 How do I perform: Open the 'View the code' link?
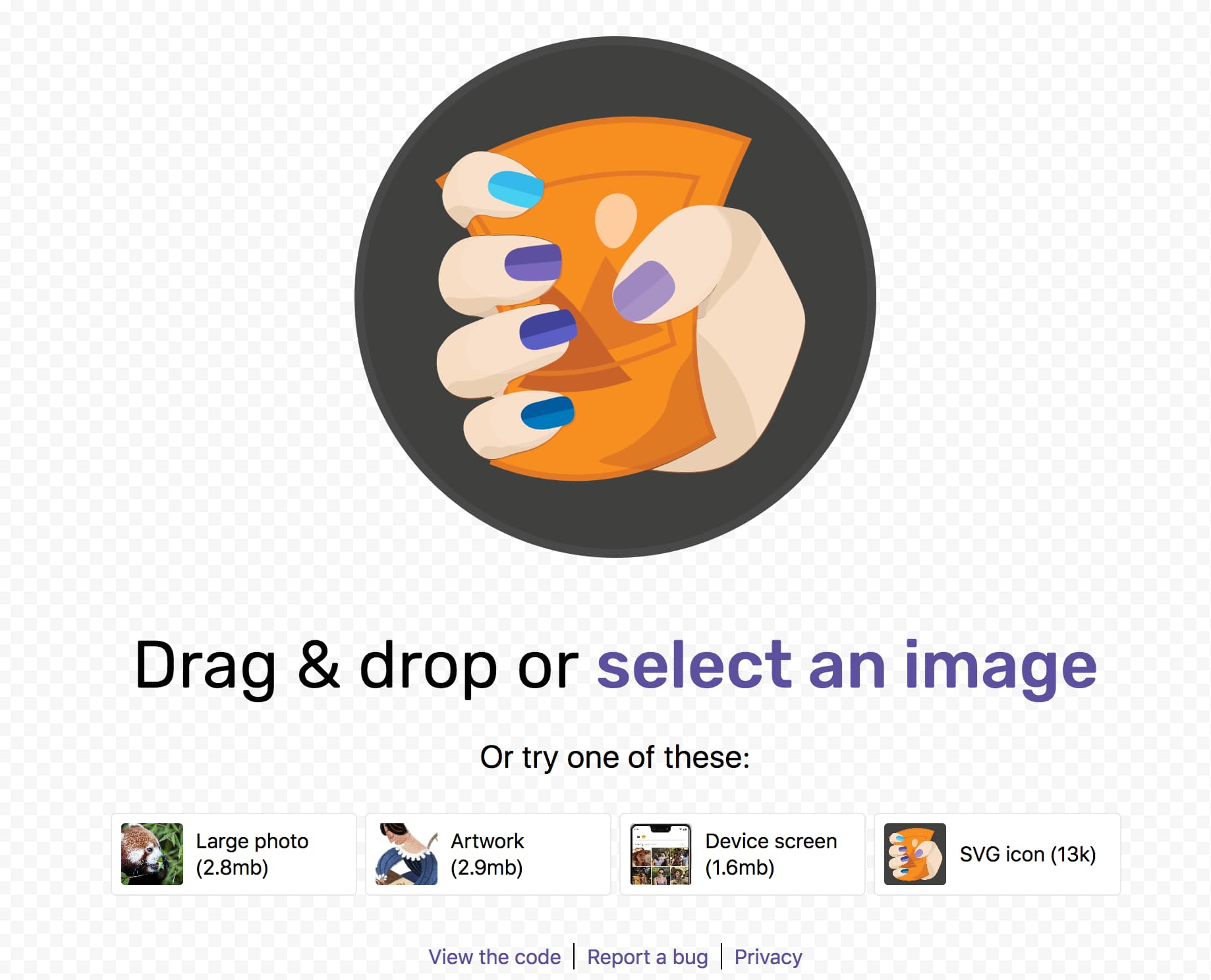495,957
